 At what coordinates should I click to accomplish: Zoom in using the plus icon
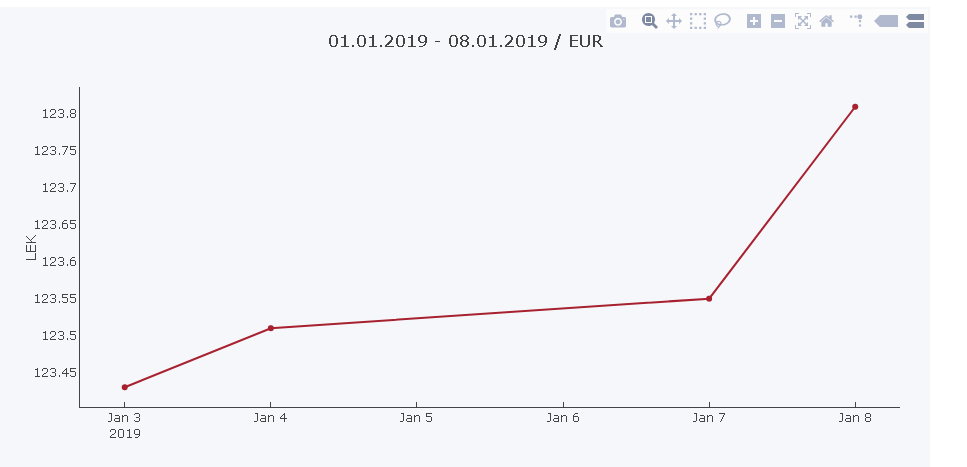pyautogui.click(x=754, y=21)
